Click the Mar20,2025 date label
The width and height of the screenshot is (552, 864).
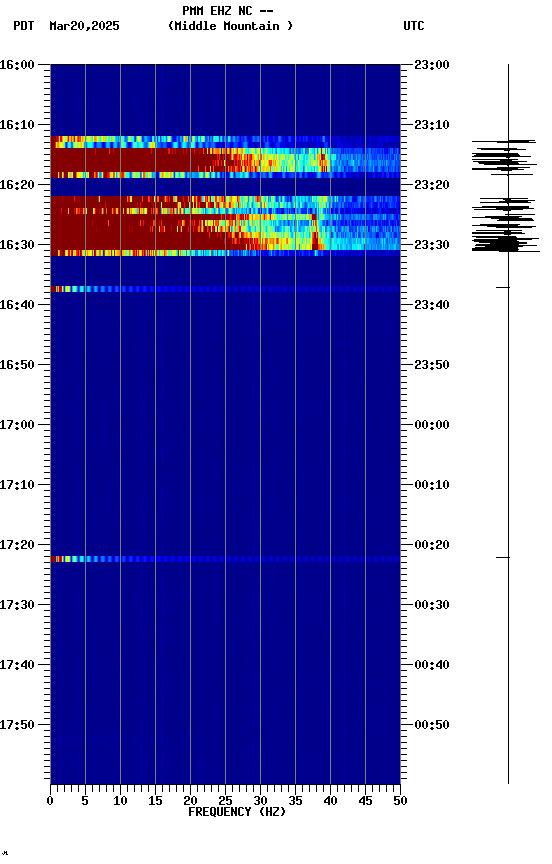pos(84,26)
